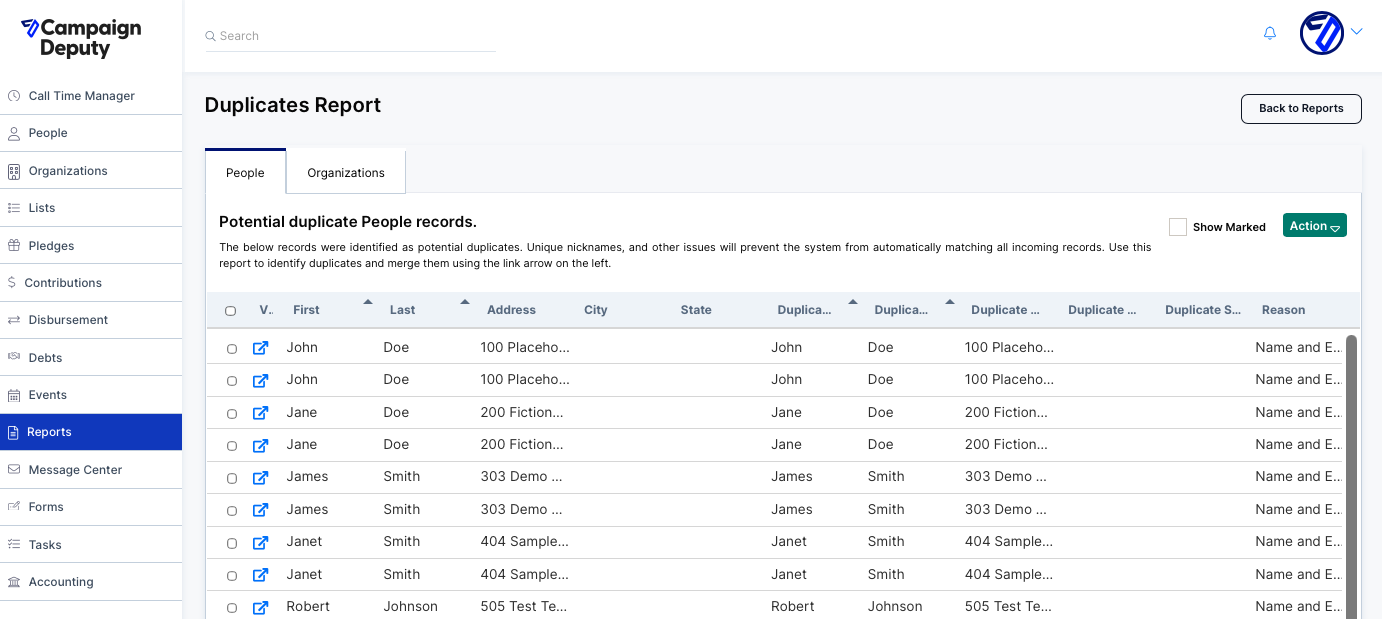The image size is (1382, 619).
Task: Click the Debts icon in the sidebar
Action: (14, 357)
